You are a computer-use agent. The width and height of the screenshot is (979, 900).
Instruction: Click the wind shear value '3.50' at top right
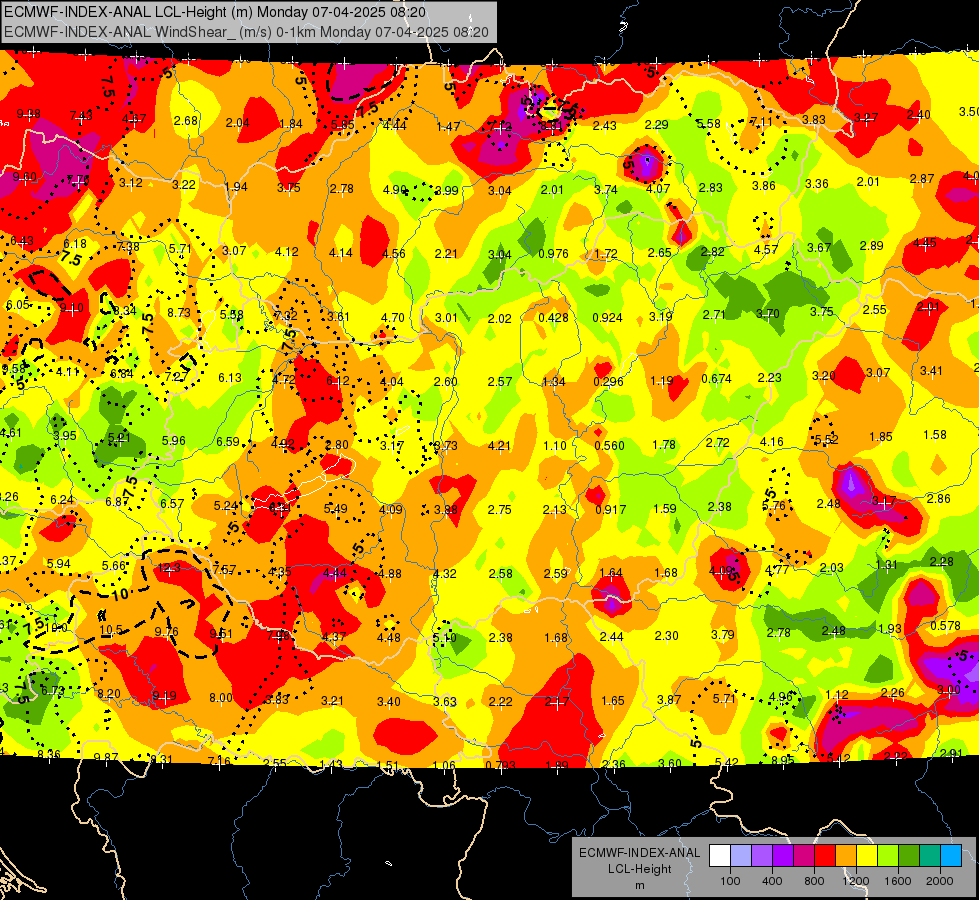pyautogui.click(x=968, y=112)
